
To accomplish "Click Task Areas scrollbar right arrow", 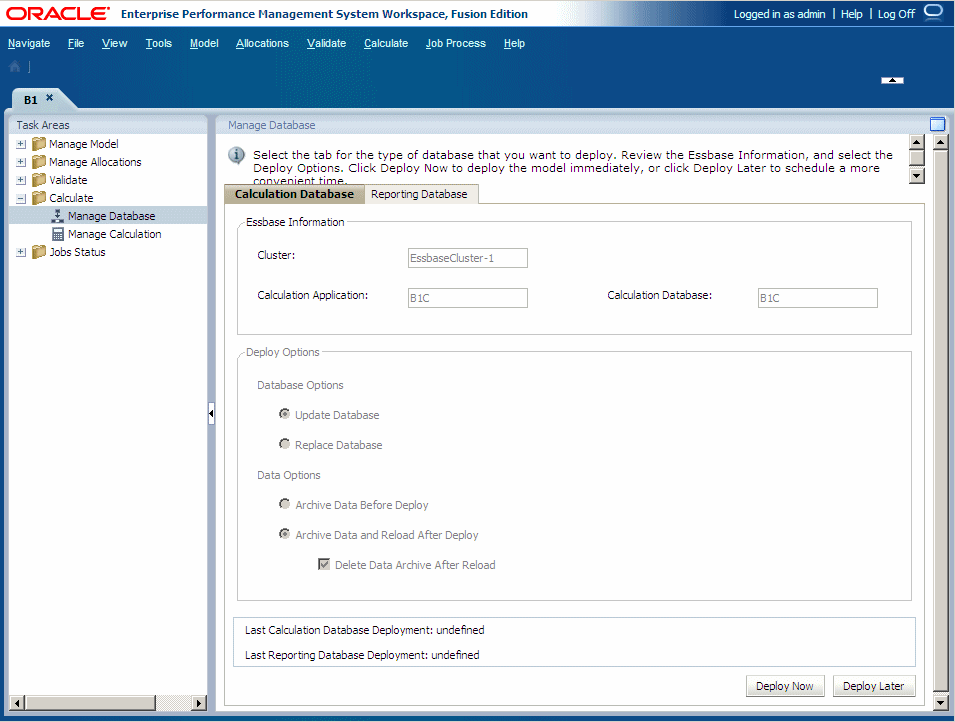I will pos(199,703).
